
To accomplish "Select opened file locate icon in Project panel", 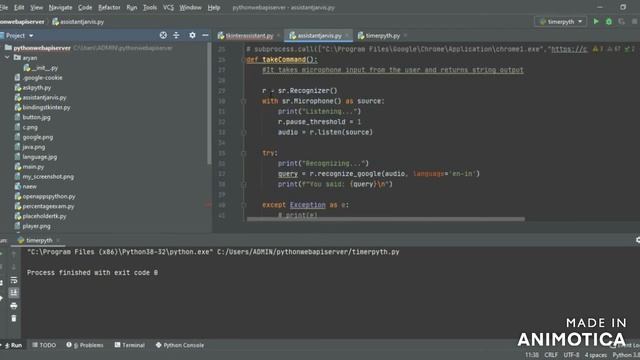I will click(x=163, y=36).
